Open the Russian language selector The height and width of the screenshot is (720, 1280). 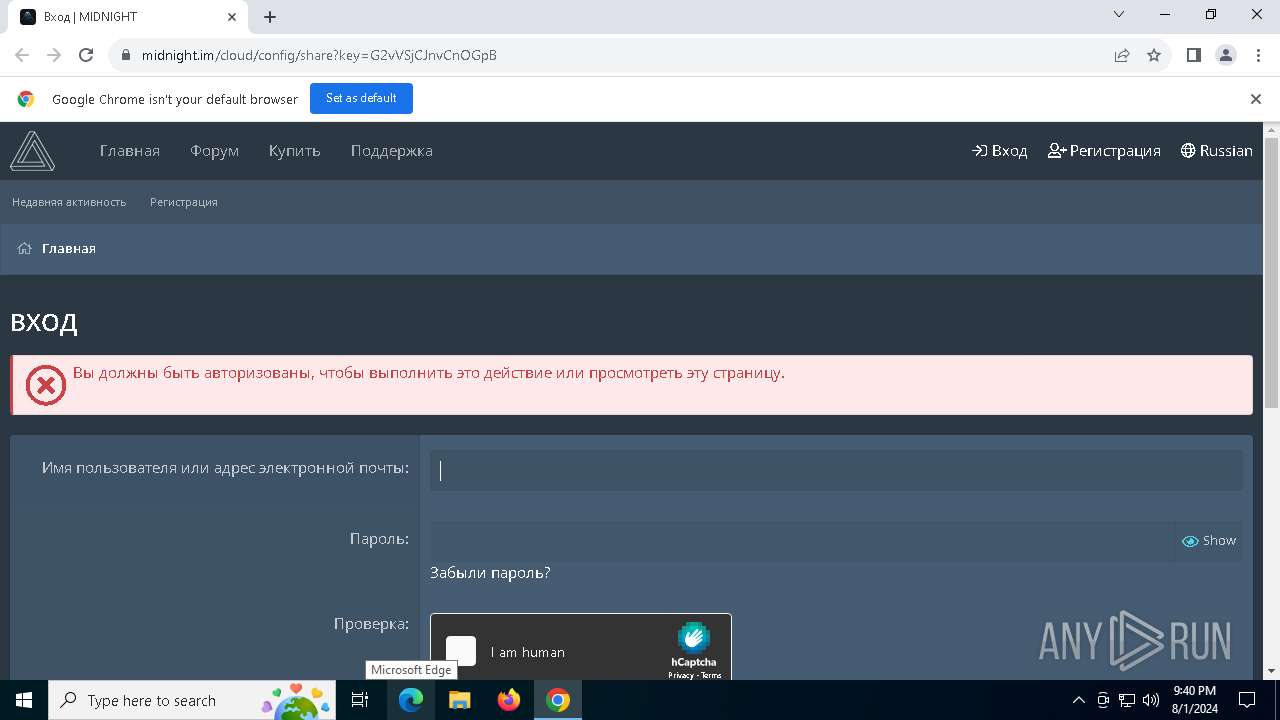1216,151
